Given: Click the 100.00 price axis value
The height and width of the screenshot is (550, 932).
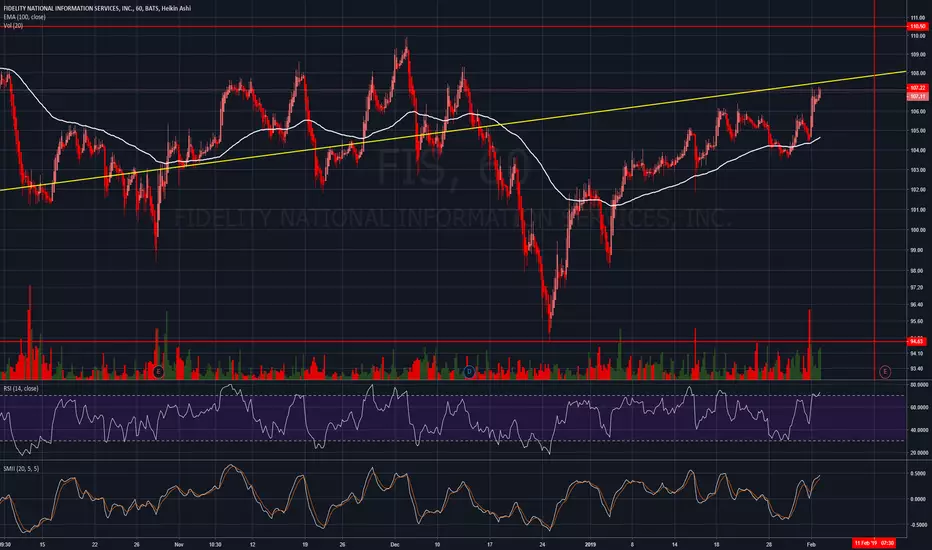Looking at the screenshot, I should point(917,230).
